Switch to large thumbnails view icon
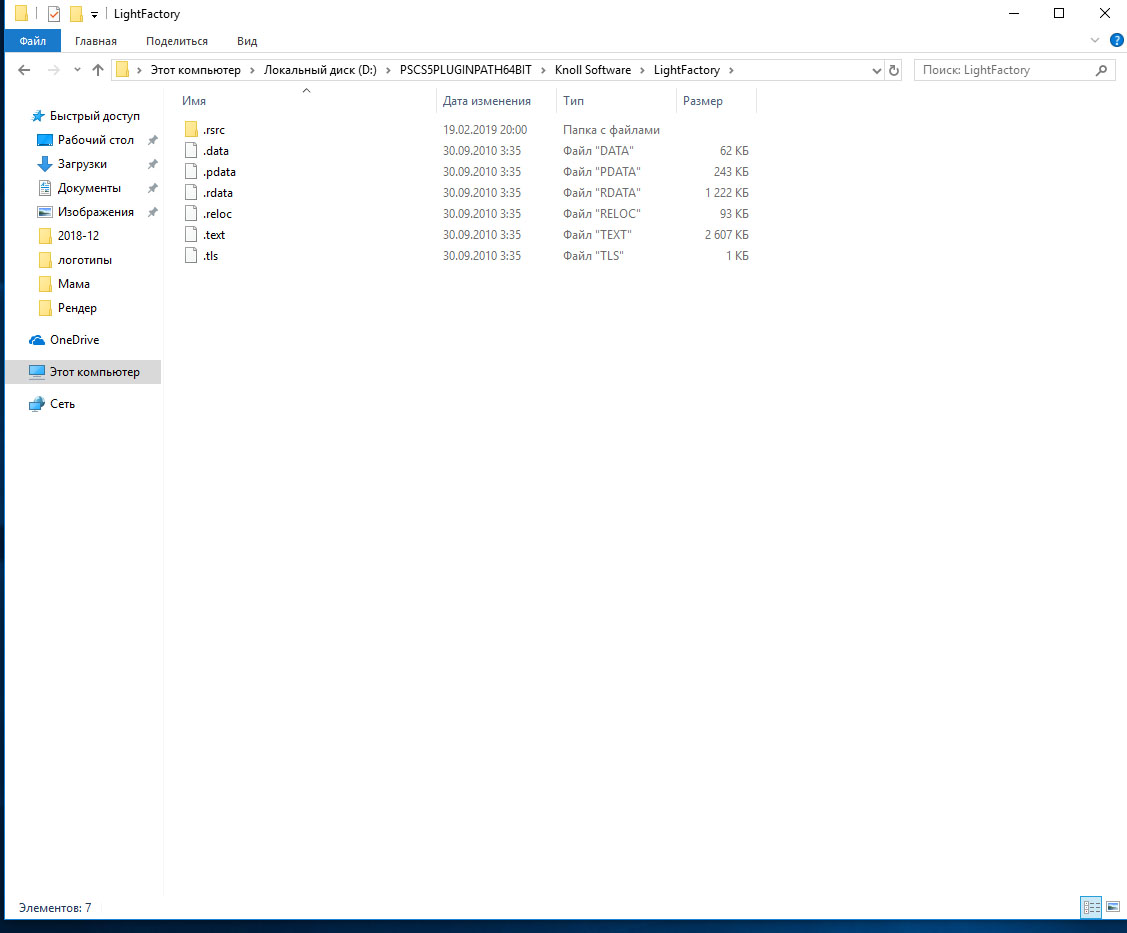The height and width of the screenshot is (933, 1127). 1113,907
